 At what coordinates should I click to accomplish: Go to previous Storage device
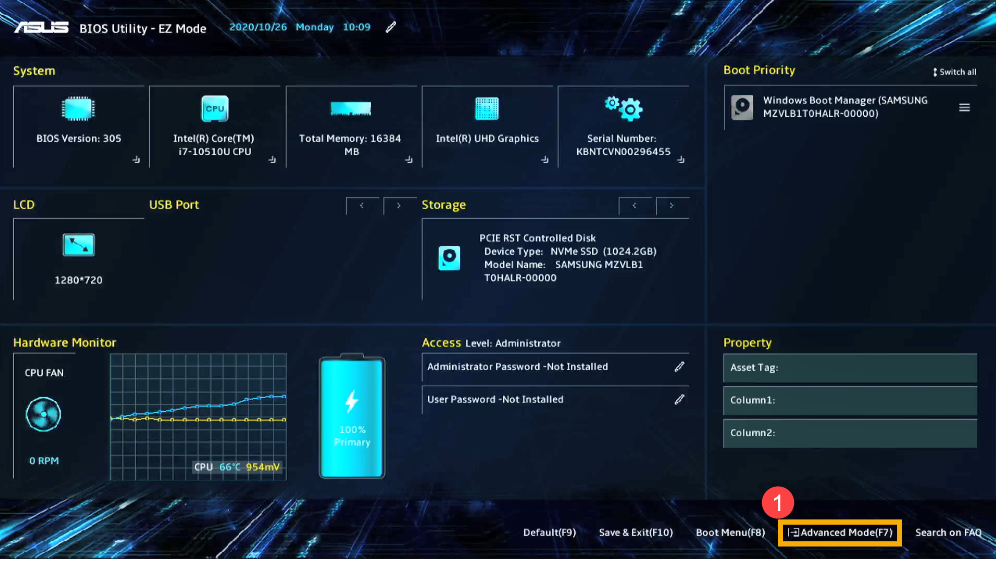pyautogui.click(x=636, y=207)
